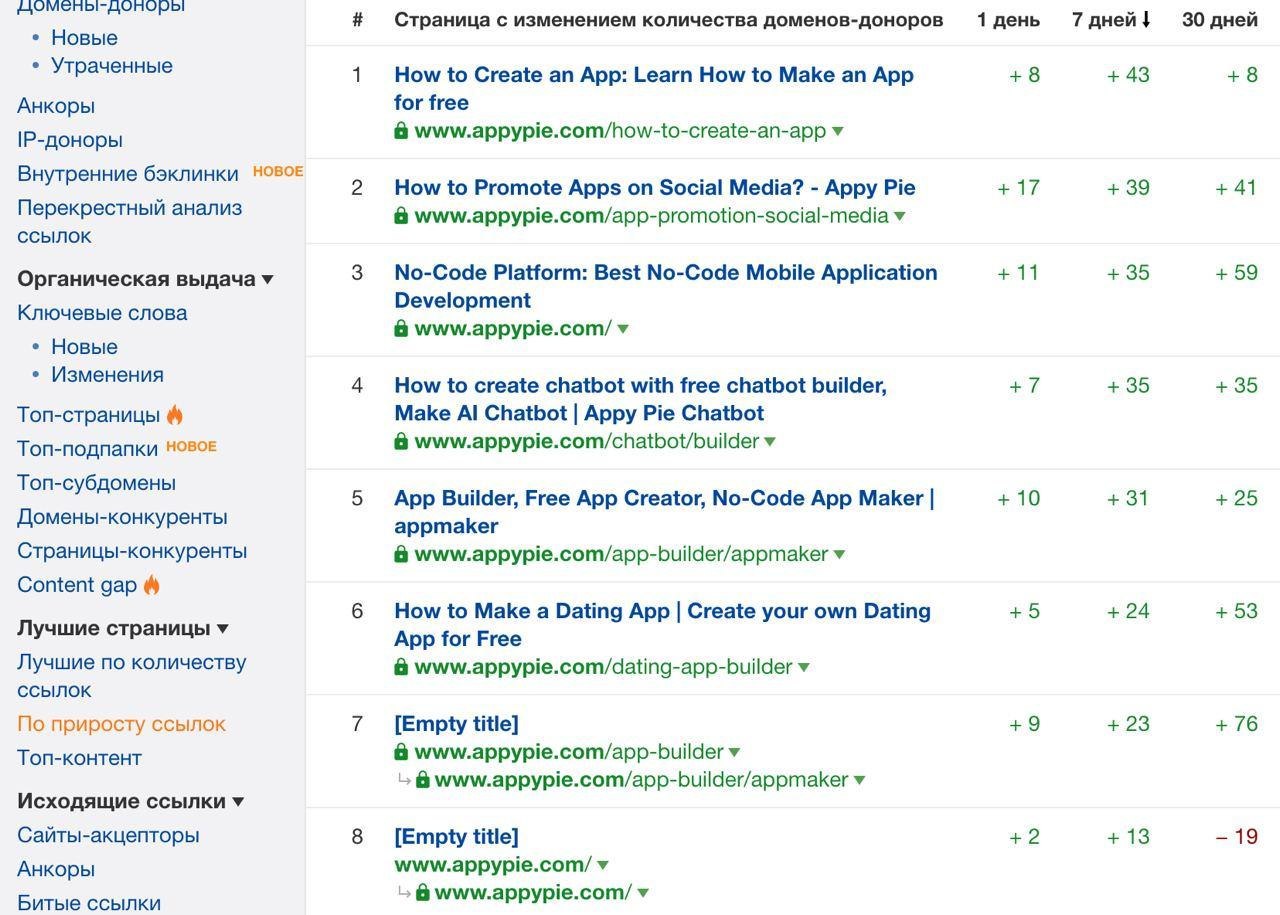Open dropdown arrow after app-promotion-social-media URL
1280x915 pixels.
pyautogui.click(x=900, y=216)
